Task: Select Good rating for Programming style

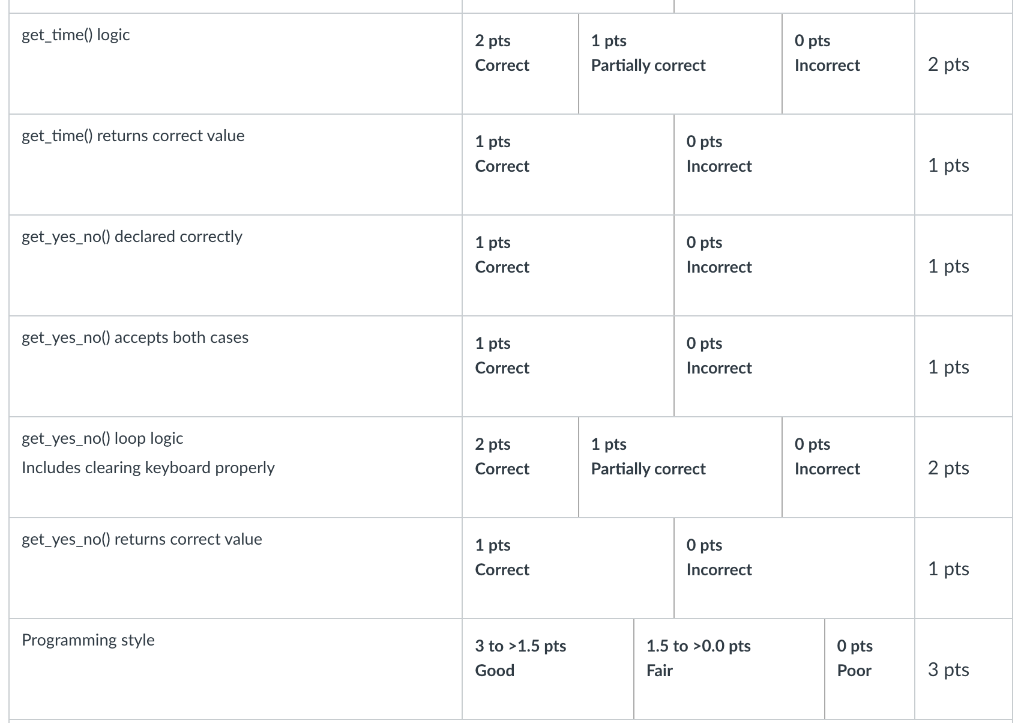Action: click(520, 659)
